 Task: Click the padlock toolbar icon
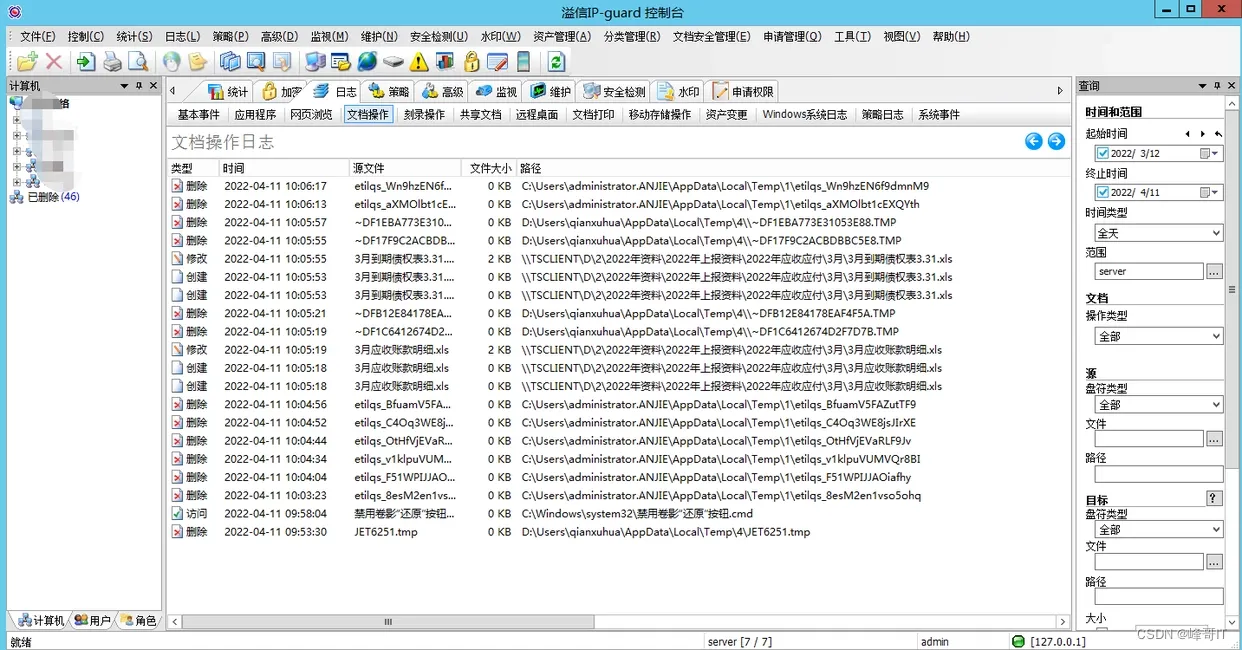pos(471,61)
